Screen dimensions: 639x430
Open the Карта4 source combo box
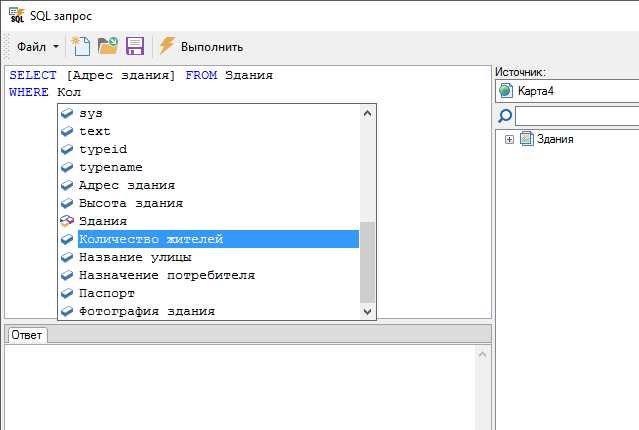point(570,92)
